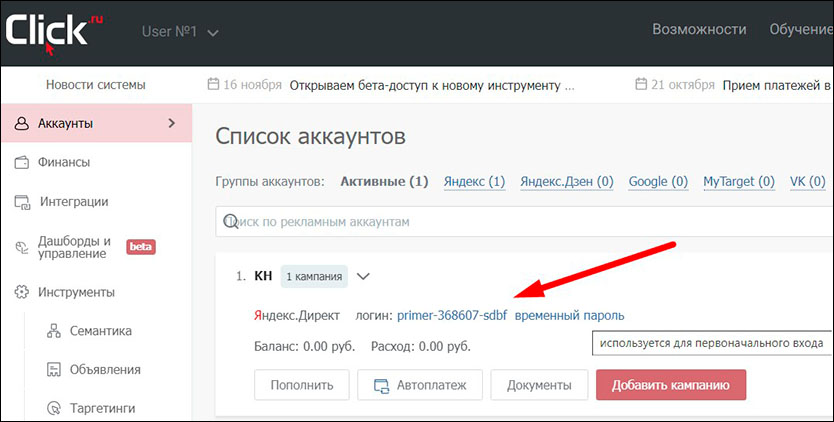
Task: Open Новости системы section
Action: [x=96, y=85]
